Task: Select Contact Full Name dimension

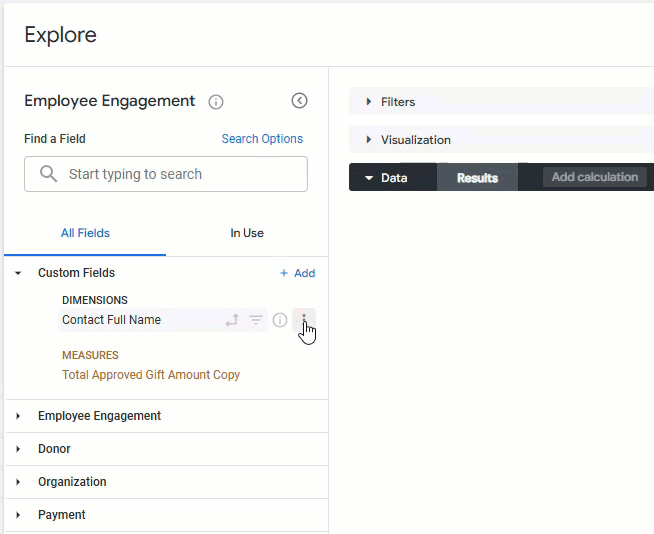Action: tap(111, 320)
